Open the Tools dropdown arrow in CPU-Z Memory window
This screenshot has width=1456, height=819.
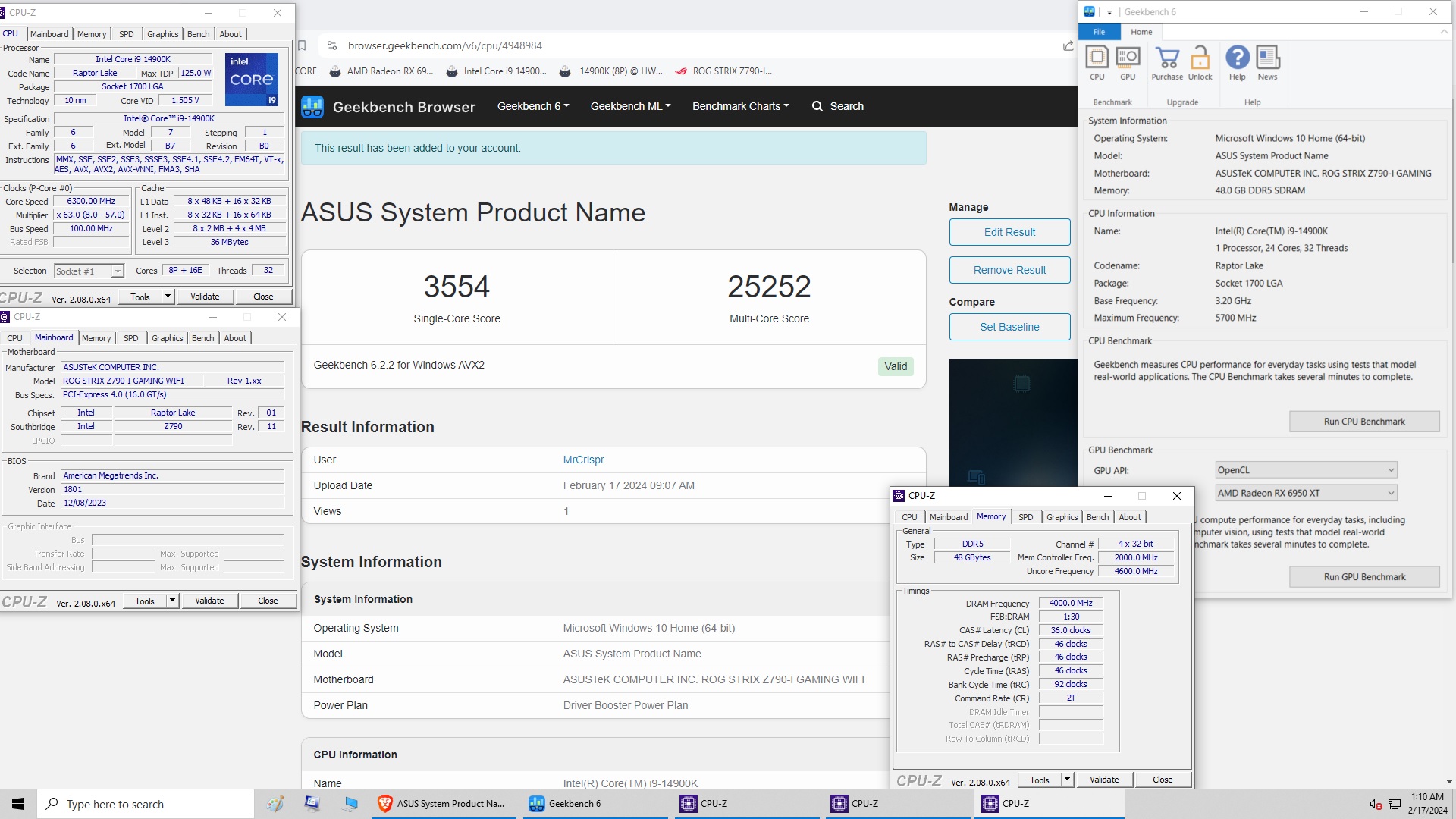click(x=1067, y=780)
